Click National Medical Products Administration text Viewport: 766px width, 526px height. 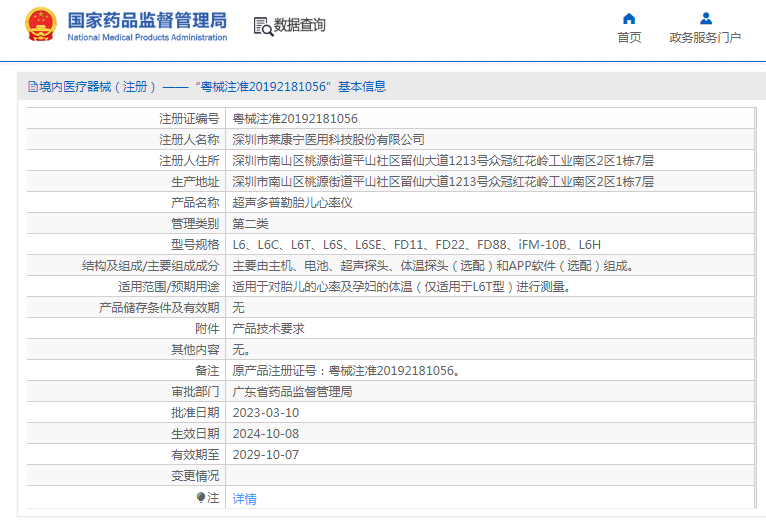click(147, 38)
